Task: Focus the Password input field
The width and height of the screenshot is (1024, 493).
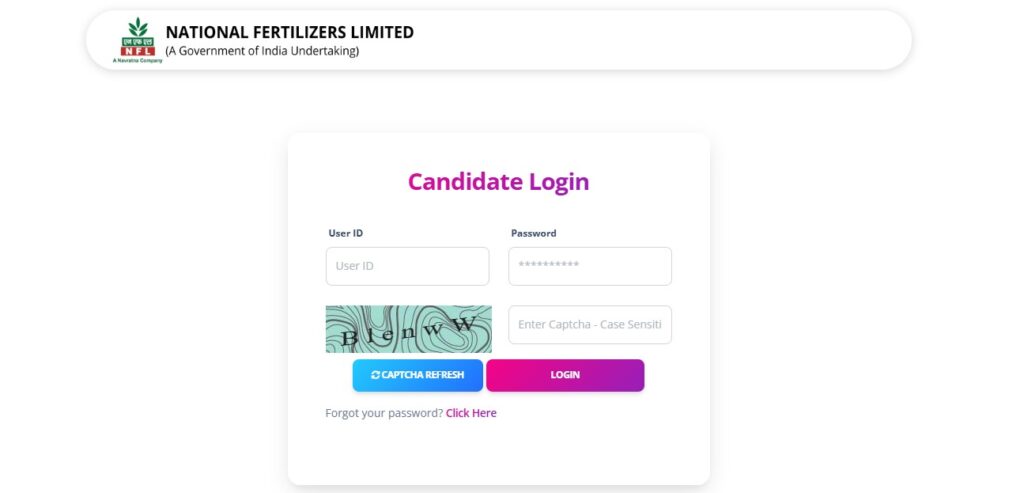Action: (590, 266)
